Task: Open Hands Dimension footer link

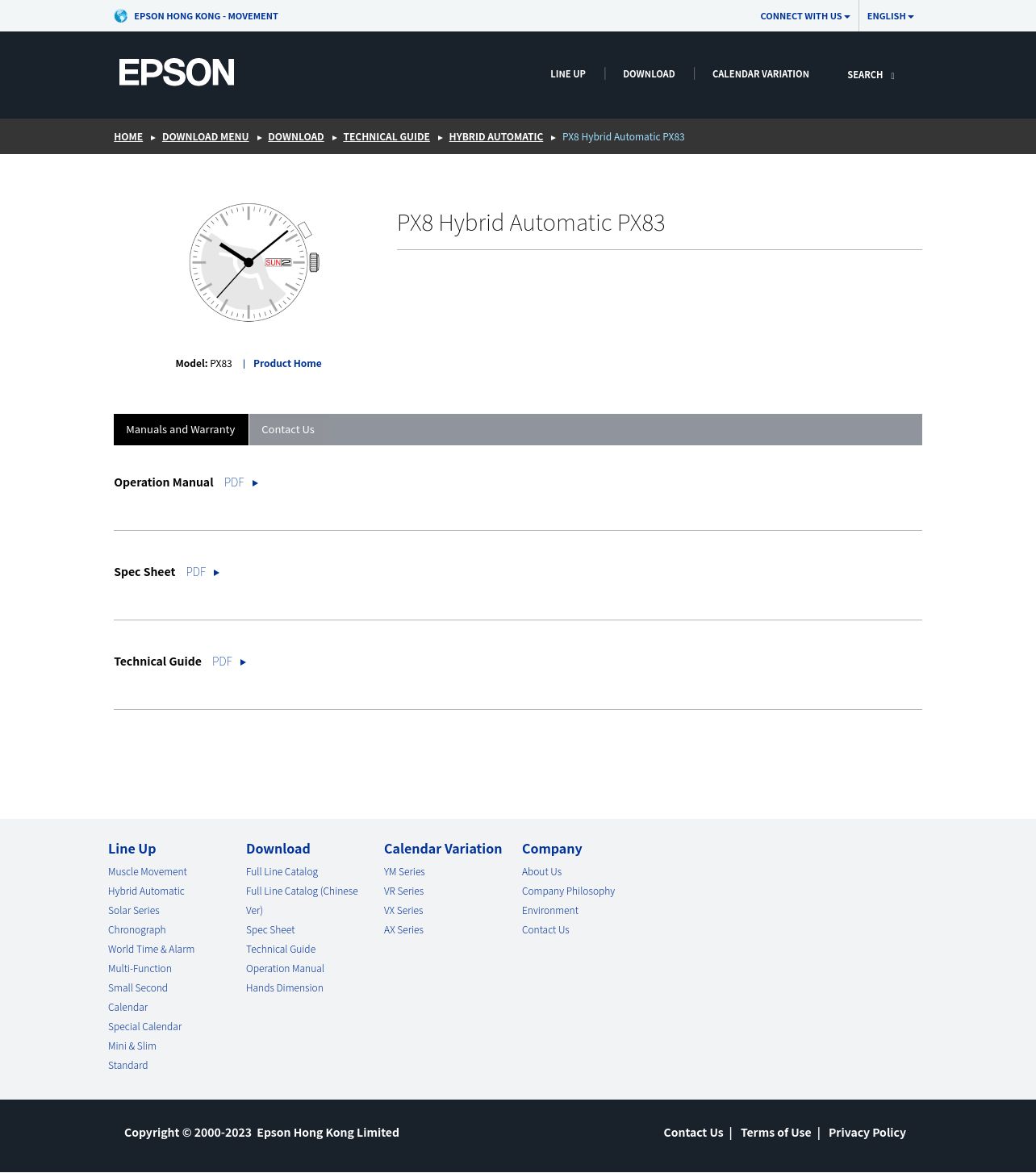Action: [x=285, y=988]
